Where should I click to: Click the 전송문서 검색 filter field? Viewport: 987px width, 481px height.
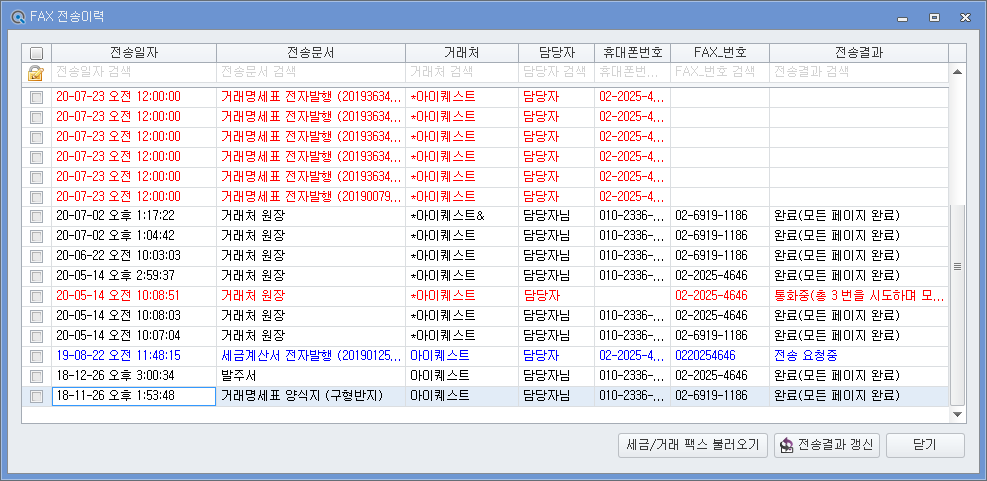coord(311,72)
